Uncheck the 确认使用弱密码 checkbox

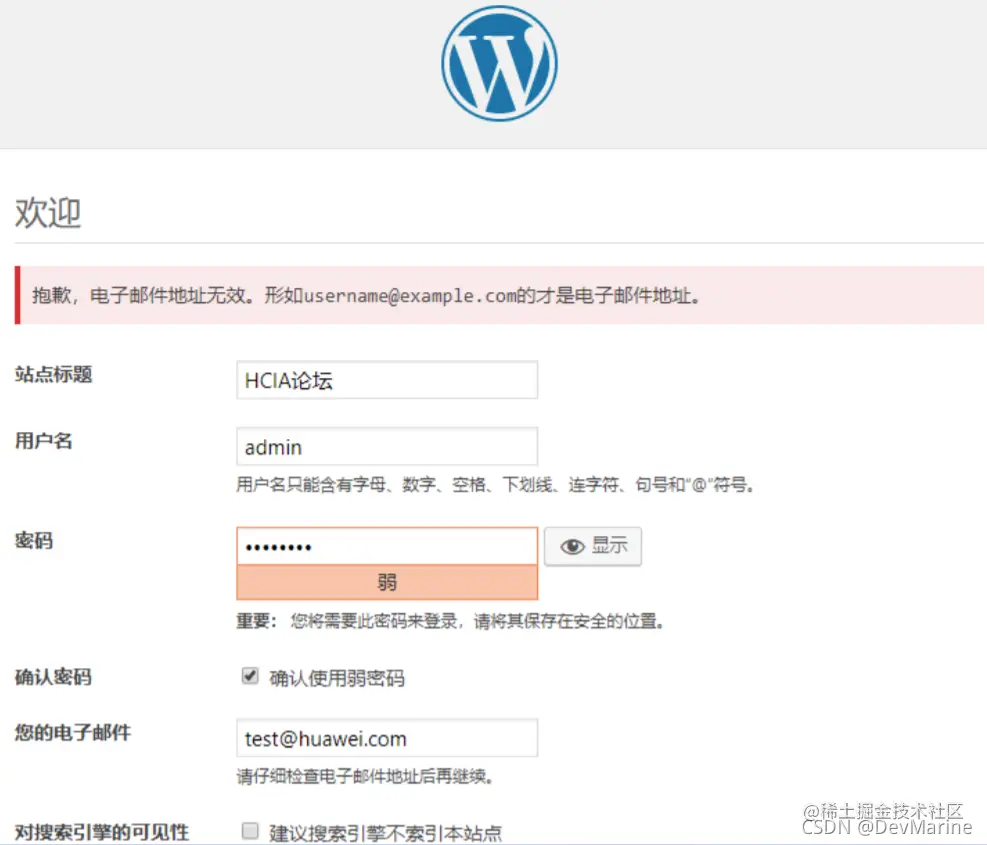[250, 676]
